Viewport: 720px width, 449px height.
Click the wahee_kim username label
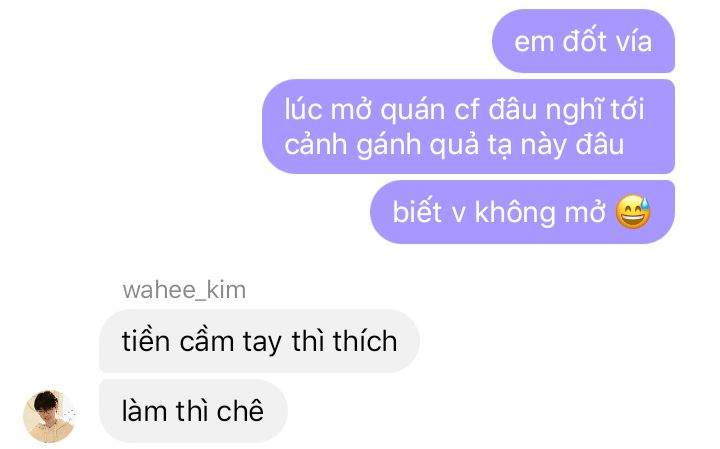[x=184, y=290]
